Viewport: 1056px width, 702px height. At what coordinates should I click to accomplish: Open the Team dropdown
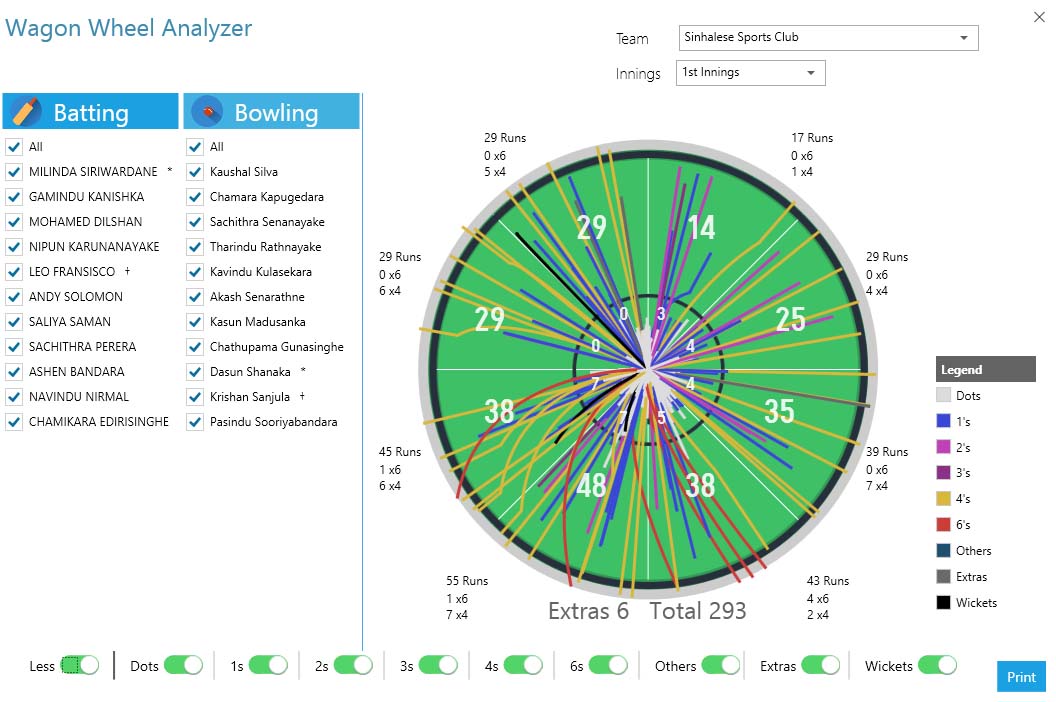[x=826, y=38]
